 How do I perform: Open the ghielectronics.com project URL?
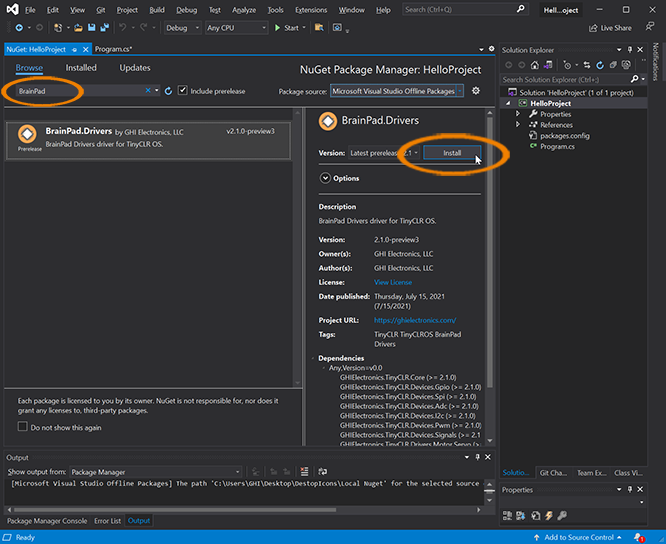pyautogui.click(x=415, y=320)
